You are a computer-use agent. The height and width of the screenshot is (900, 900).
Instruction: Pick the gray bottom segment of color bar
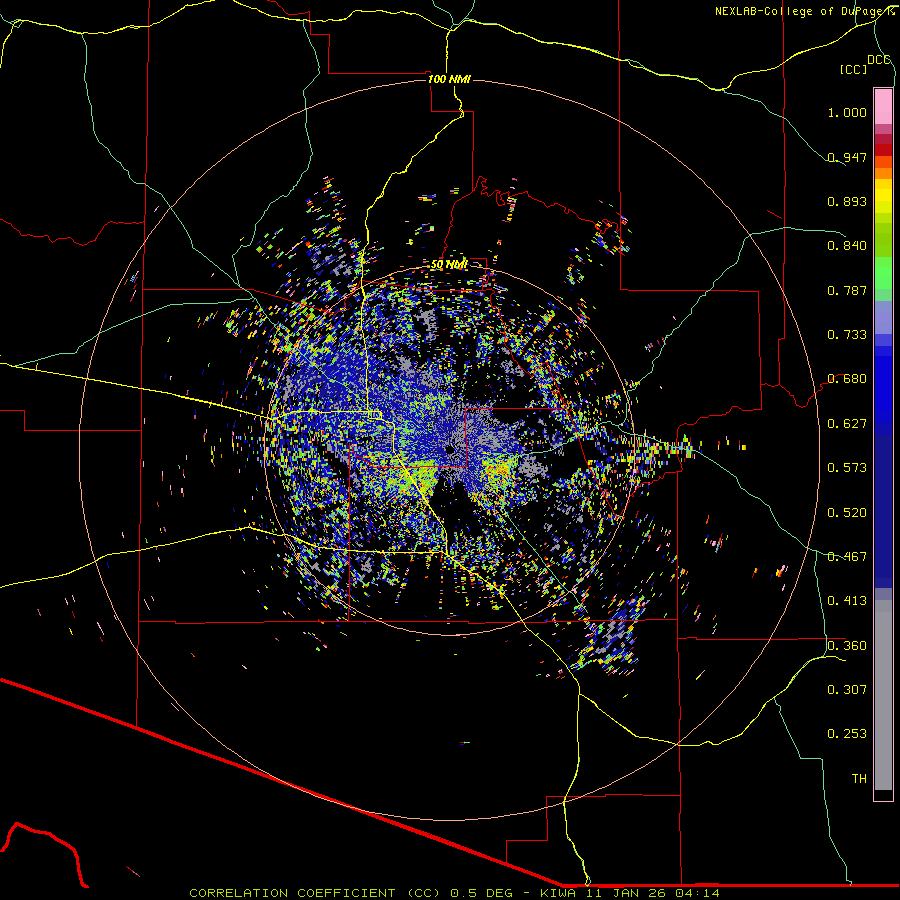tap(883, 695)
